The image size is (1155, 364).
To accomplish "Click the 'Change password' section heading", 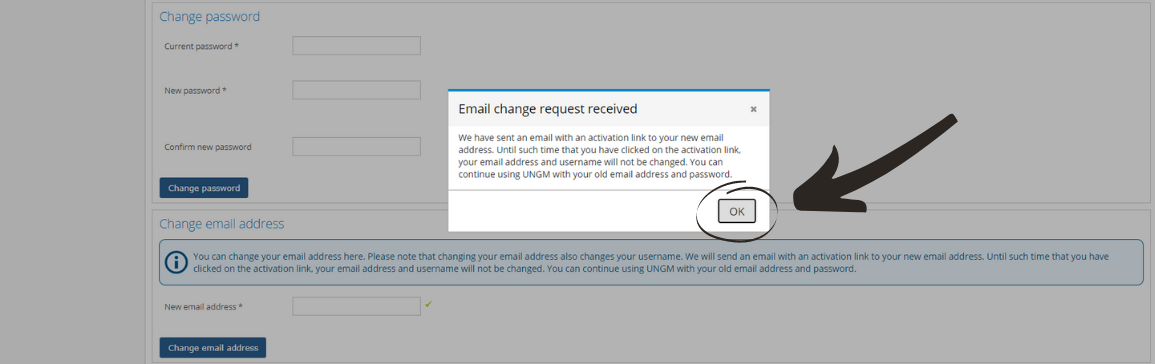I will click(x=209, y=16).
